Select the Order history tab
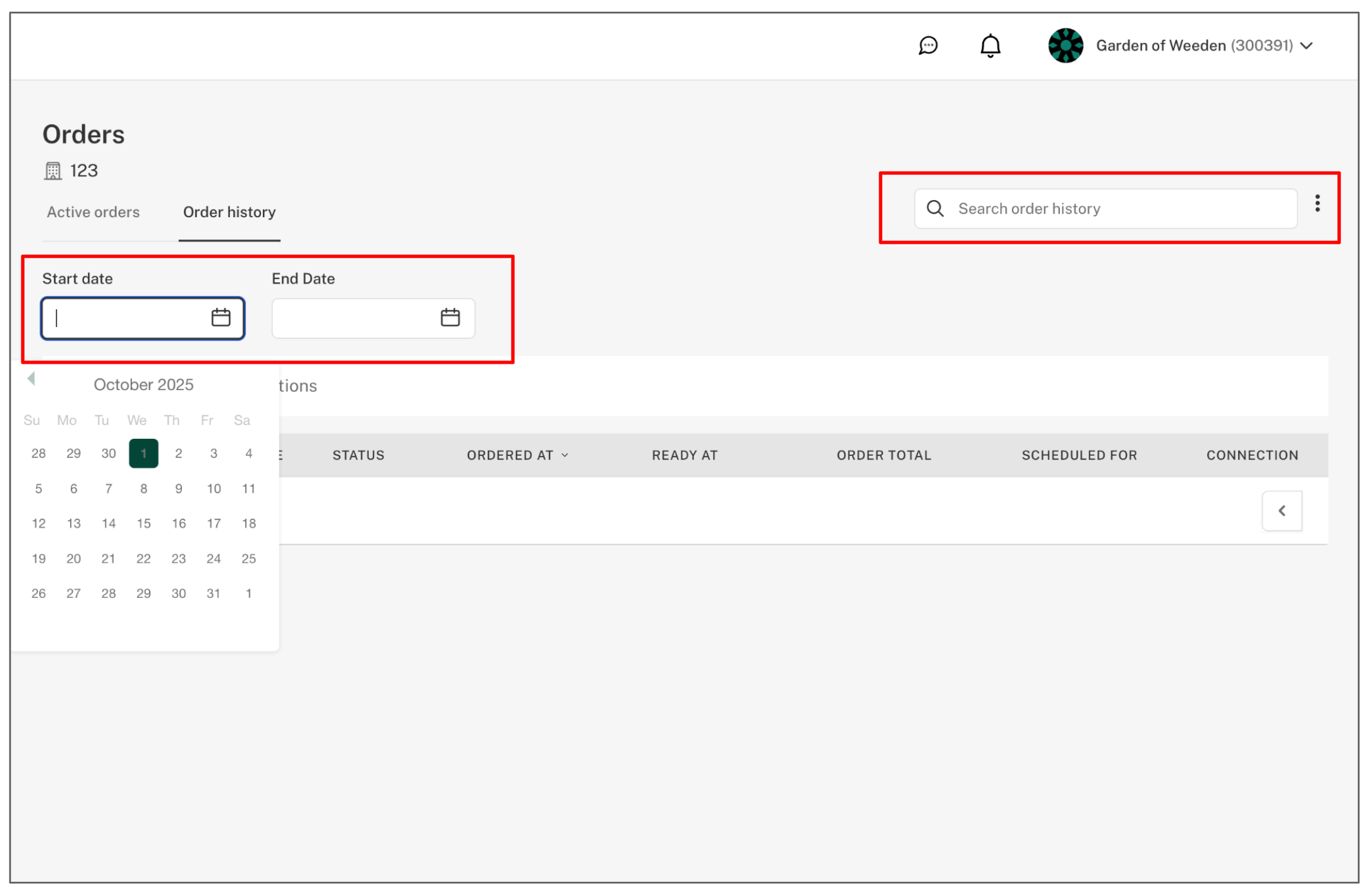Viewport: 1372px width, 894px height. point(229,212)
